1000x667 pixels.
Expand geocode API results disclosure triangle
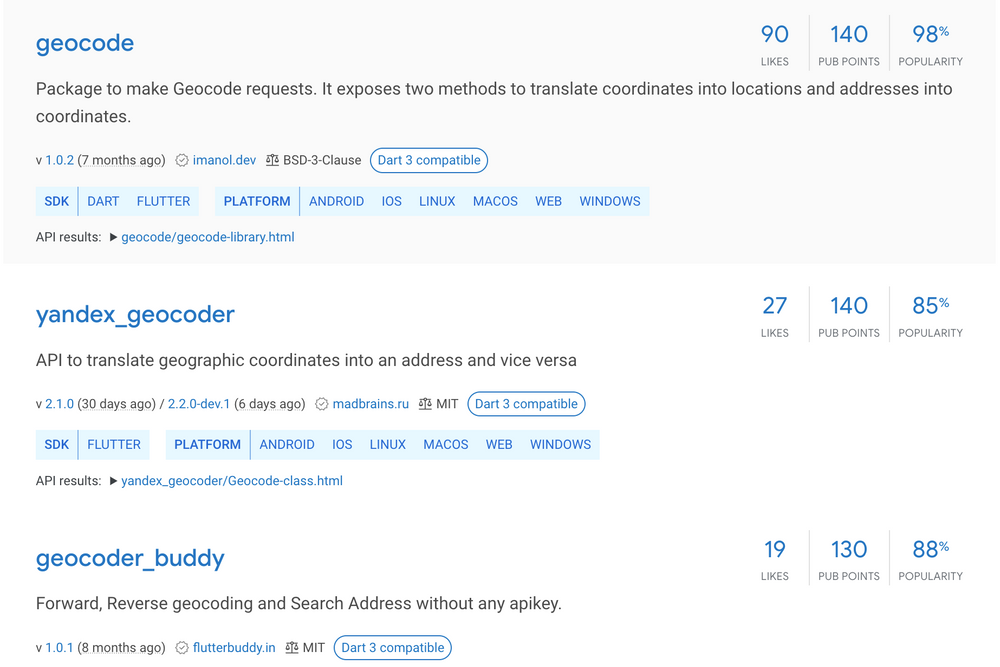click(x=113, y=237)
